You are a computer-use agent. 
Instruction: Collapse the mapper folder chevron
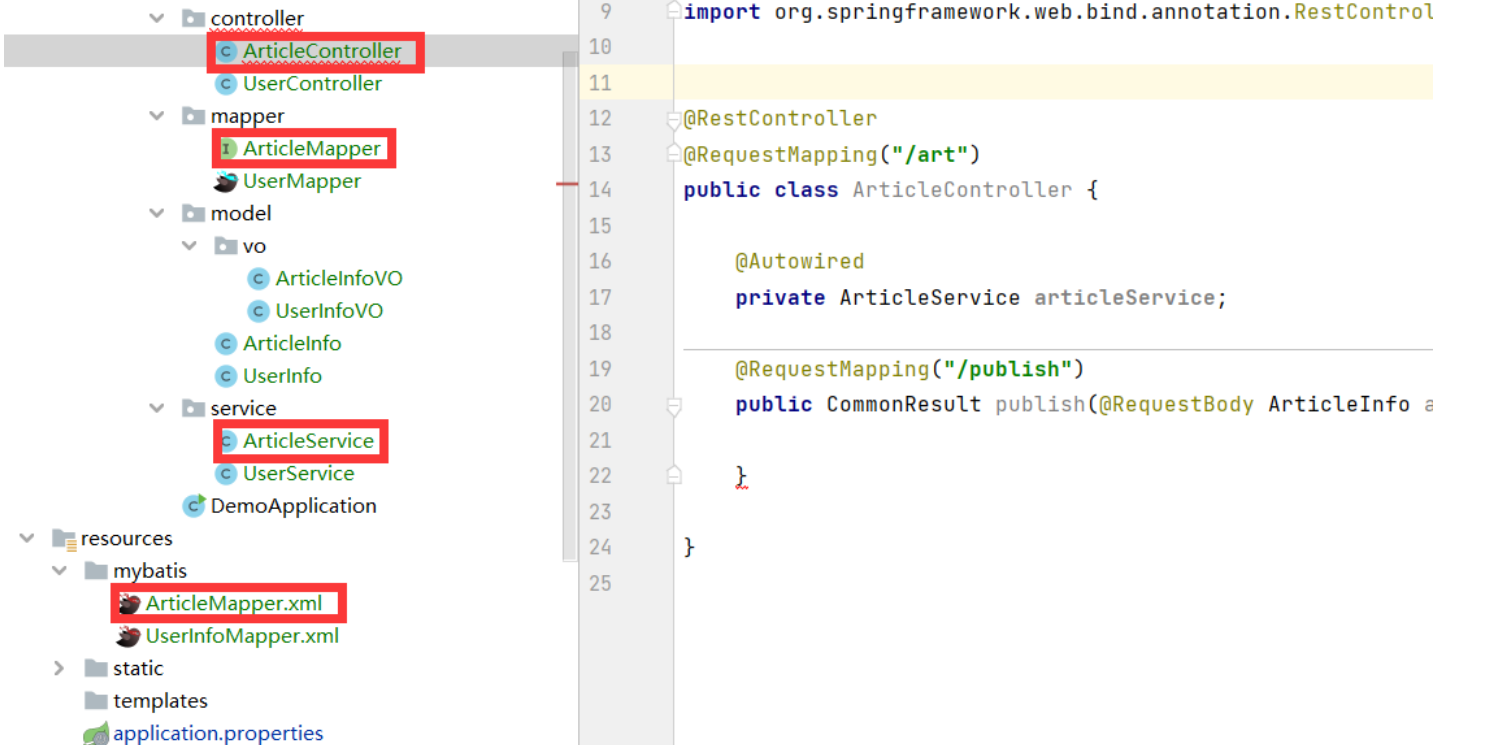tap(157, 116)
